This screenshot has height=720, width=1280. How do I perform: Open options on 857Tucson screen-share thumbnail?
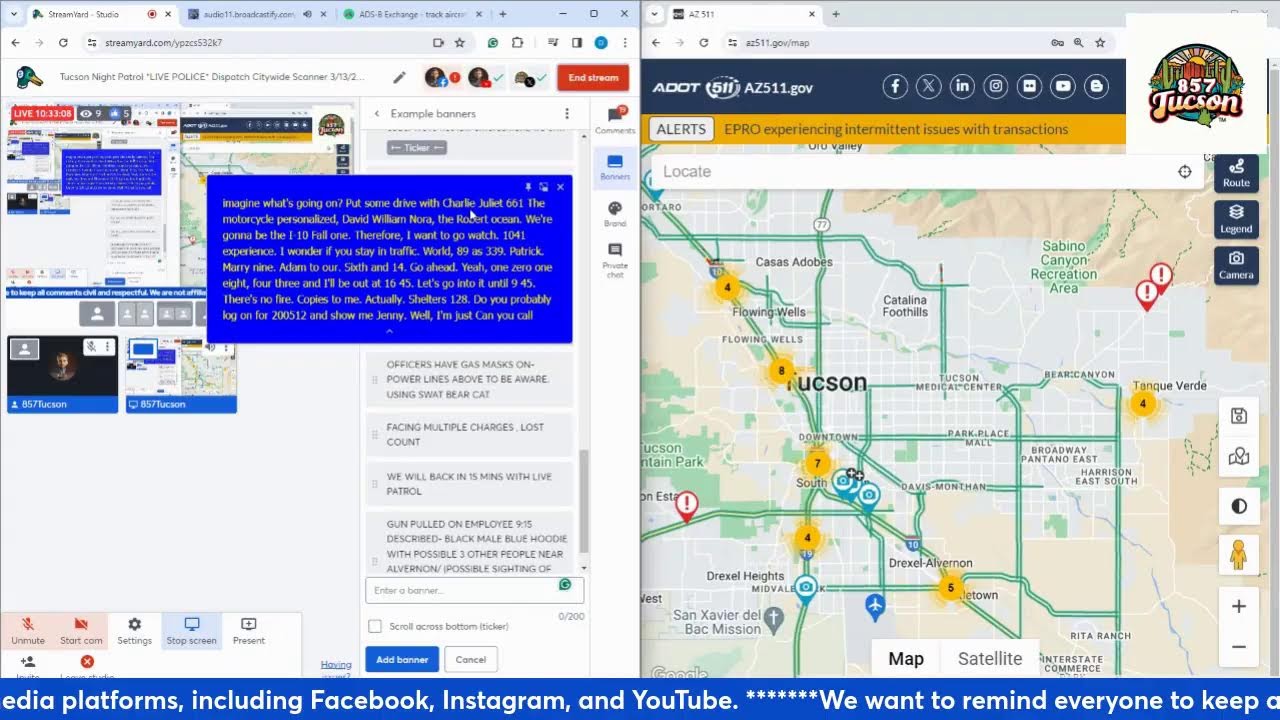pyautogui.click(x=227, y=347)
